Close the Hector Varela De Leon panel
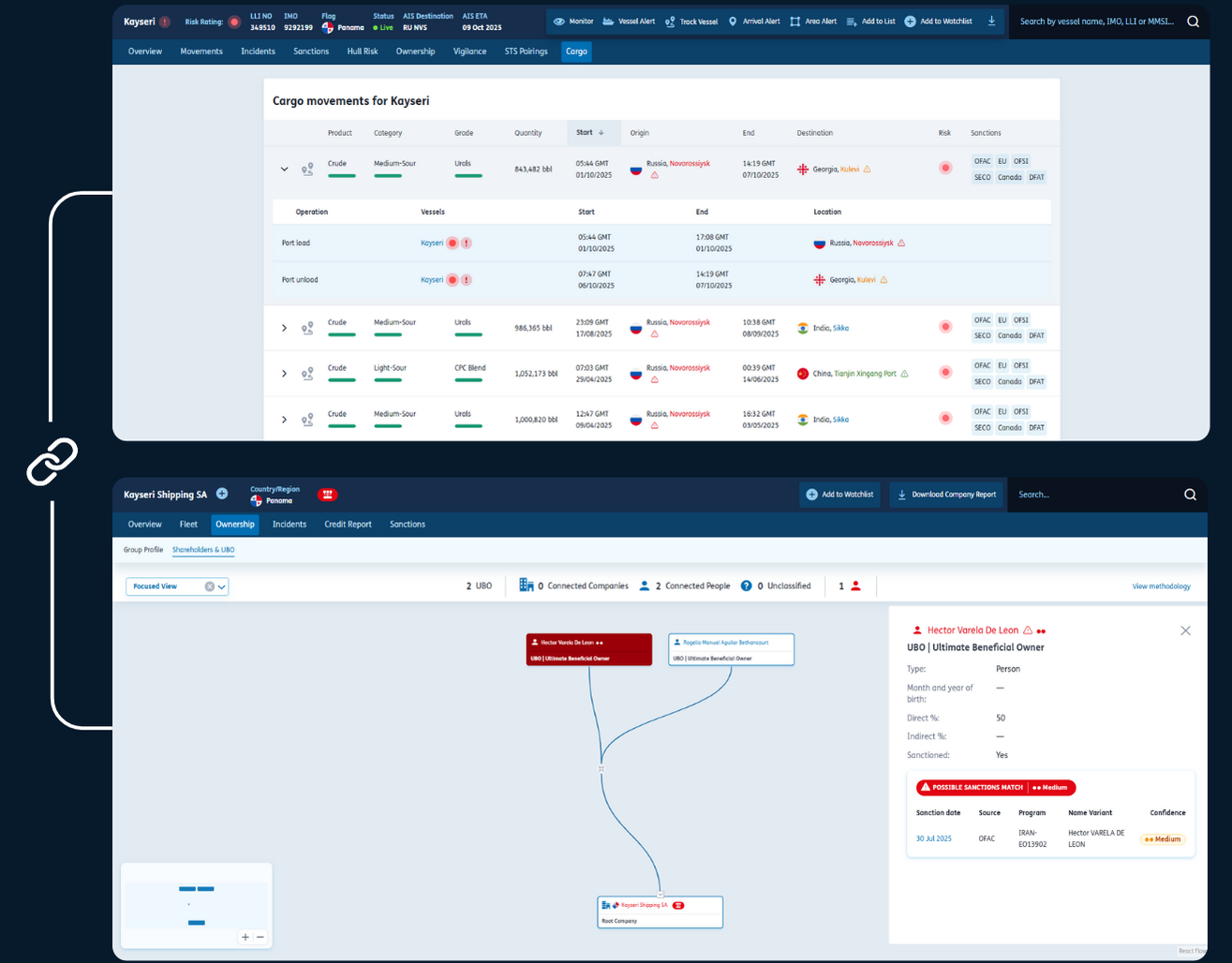Viewport: 1232px width, 963px height. click(1185, 630)
